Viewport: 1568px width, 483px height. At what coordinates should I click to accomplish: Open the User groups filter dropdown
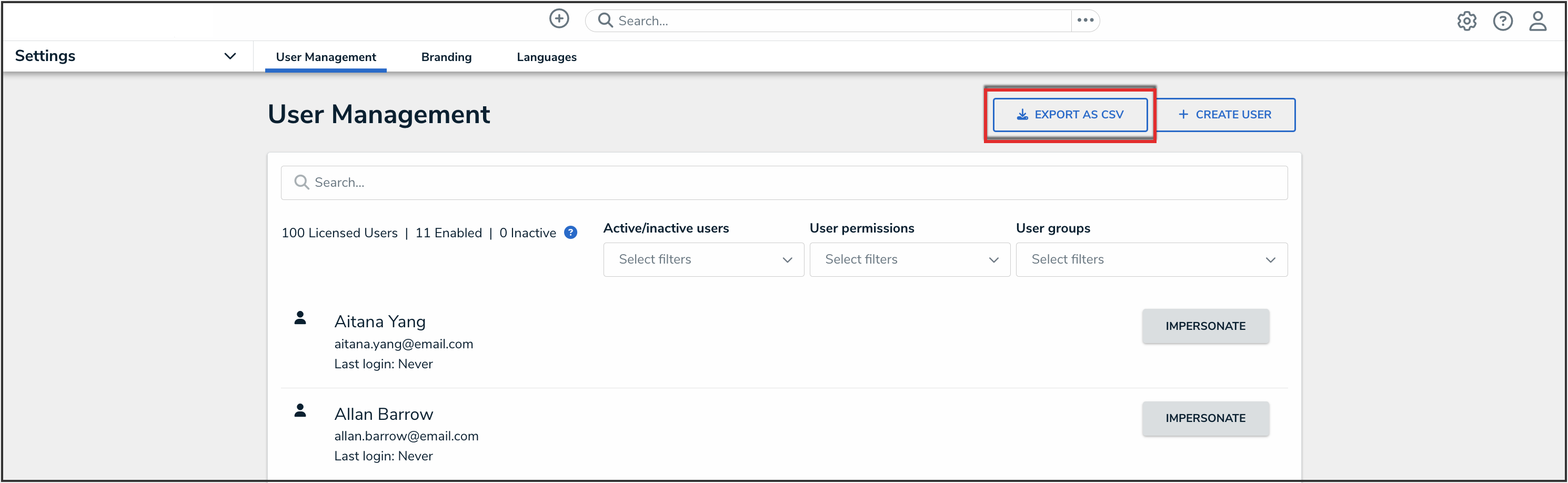[x=1151, y=260]
